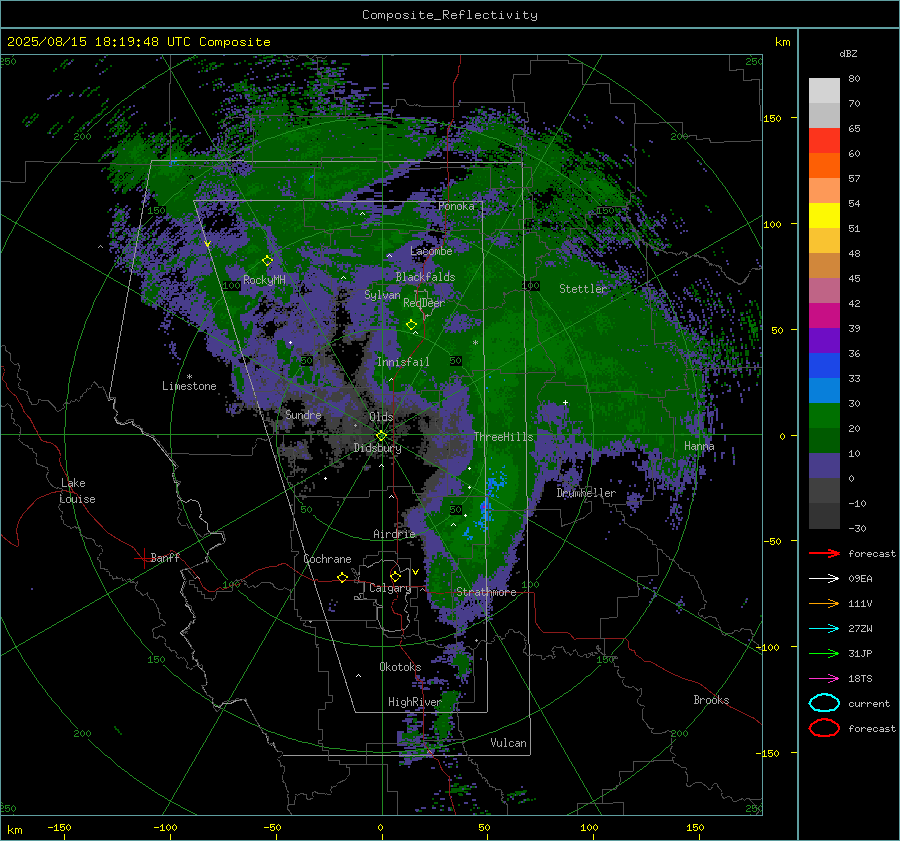Click the RedDeer city label
This screenshot has height=841, width=900.
point(424,303)
